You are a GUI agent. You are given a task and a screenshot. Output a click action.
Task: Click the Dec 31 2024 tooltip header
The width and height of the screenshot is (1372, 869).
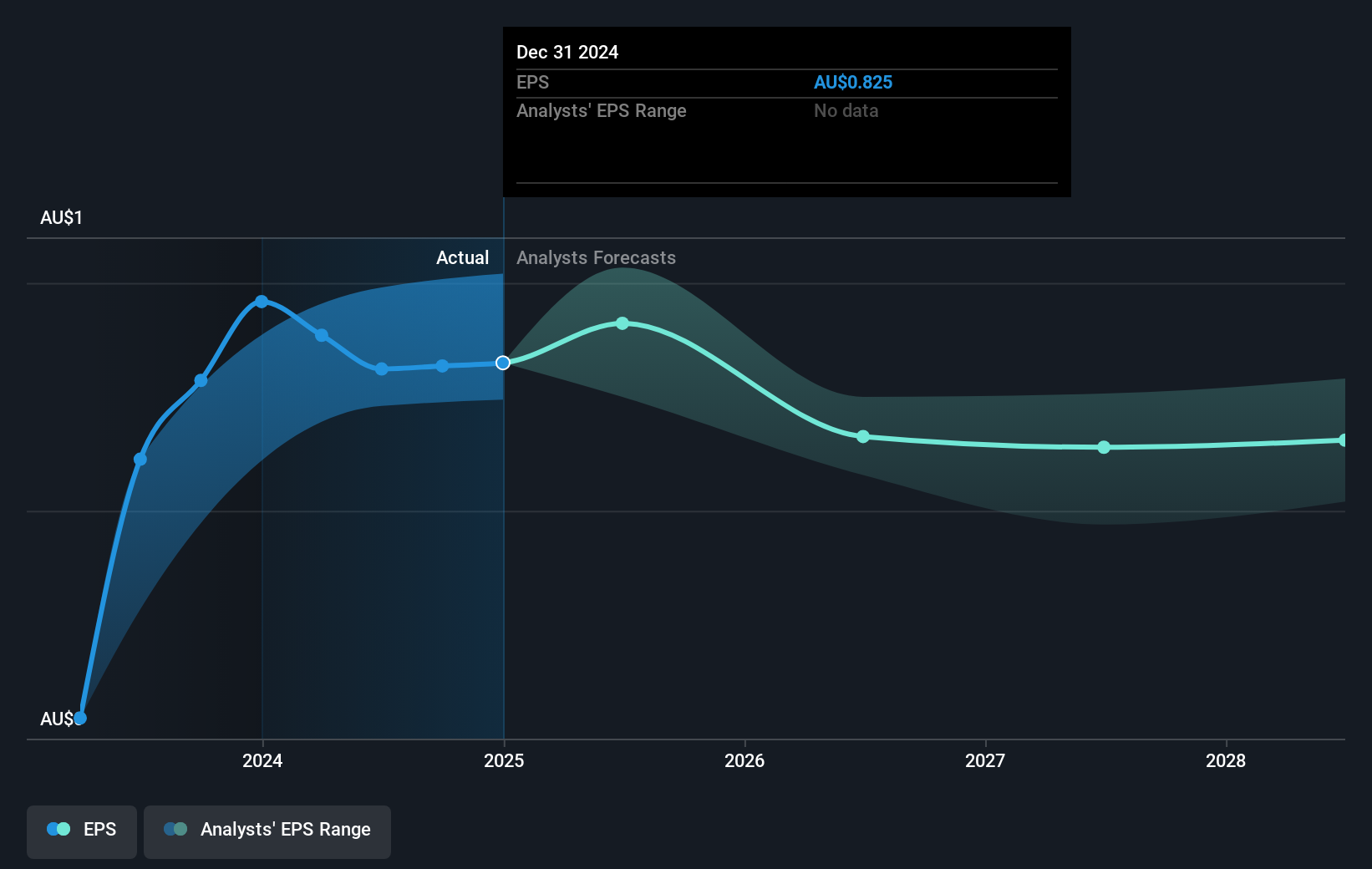(x=567, y=52)
